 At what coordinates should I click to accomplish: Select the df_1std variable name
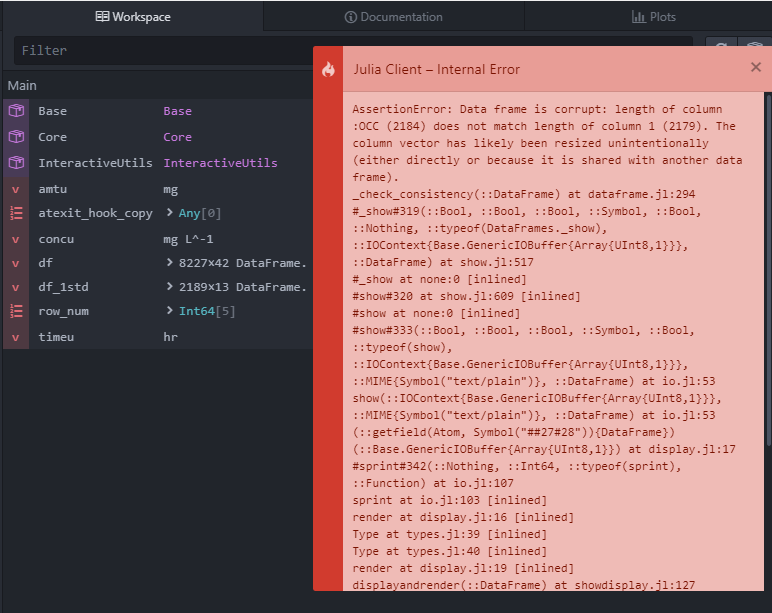coord(64,287)
